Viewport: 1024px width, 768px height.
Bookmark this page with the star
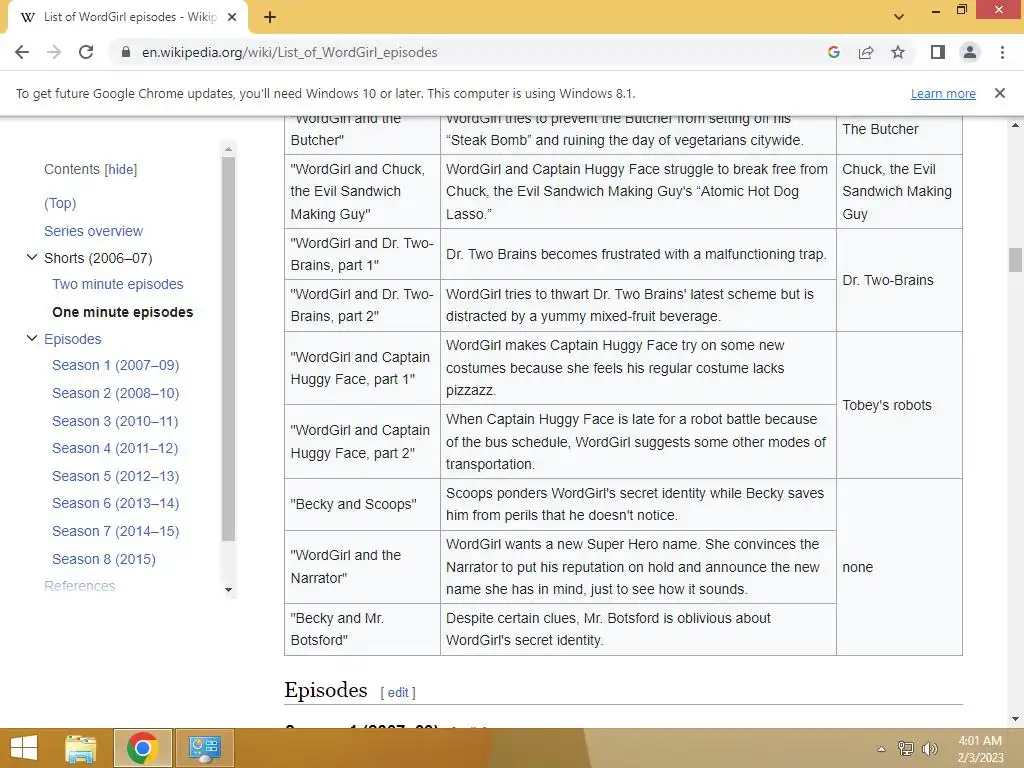point(898,52)
